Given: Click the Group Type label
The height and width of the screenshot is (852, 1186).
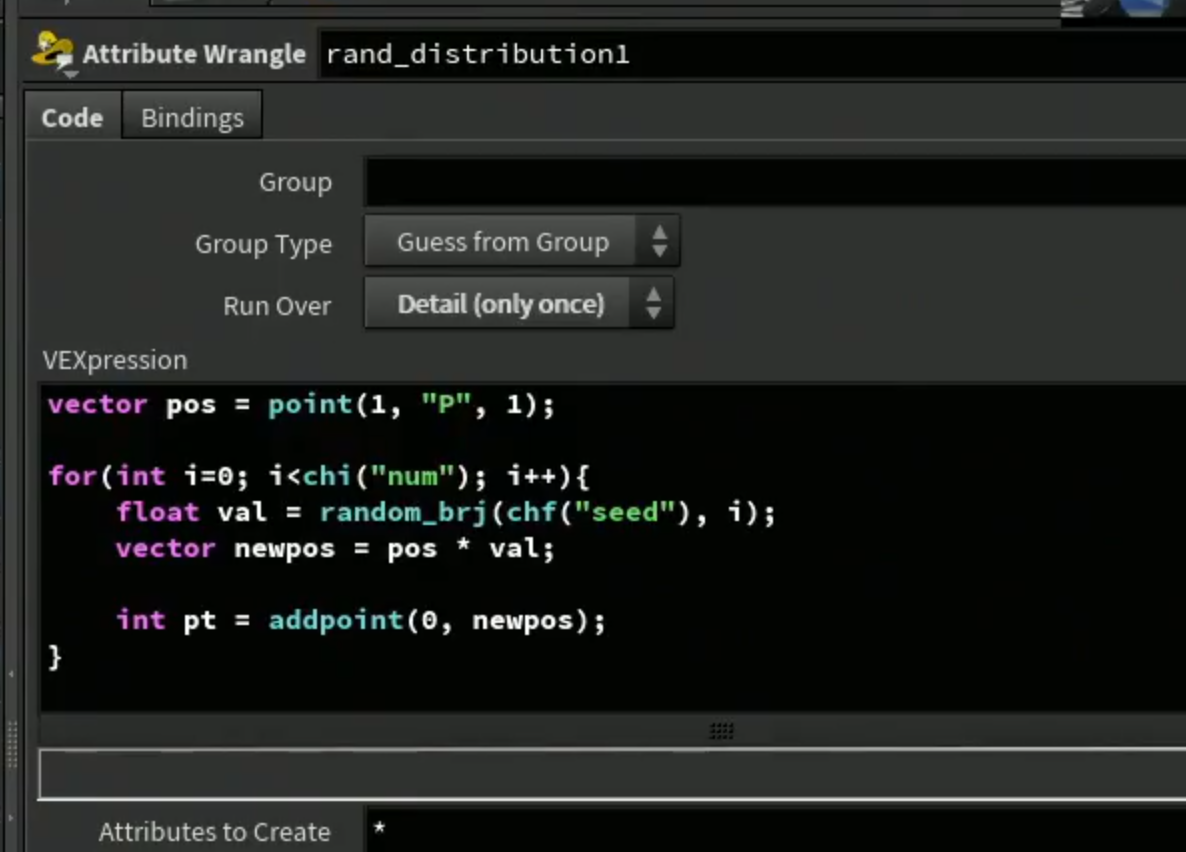Looking at the screenshot, I should (263, 244).
